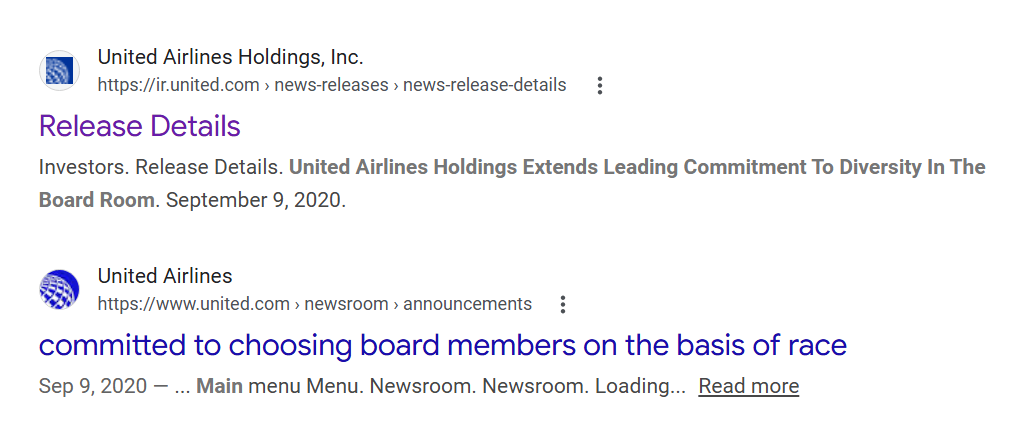
Task: Click the "September 9, 2020" date in first snippet
Action: [255, 200]
